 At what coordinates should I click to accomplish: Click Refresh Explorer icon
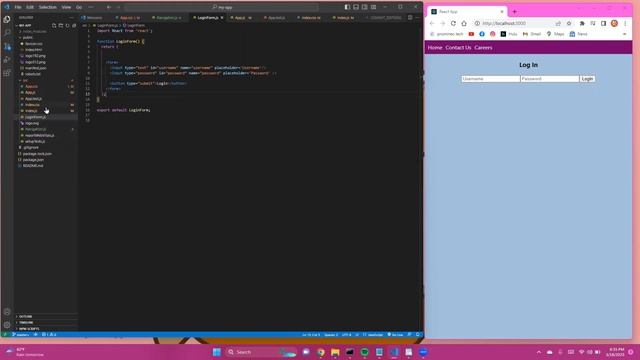pyautogui.click(x=67, y=25)
